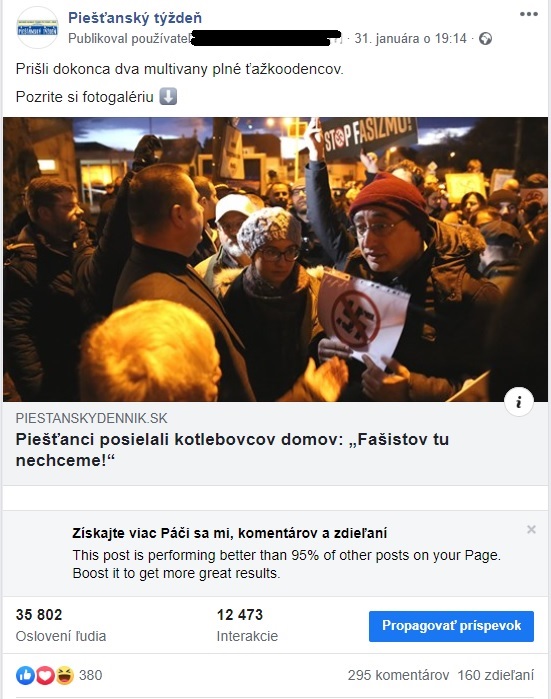The width and height of the screenshot is (551, 699).
Task: Click the Propagovať príspevok button
Action: coord(451,626)
